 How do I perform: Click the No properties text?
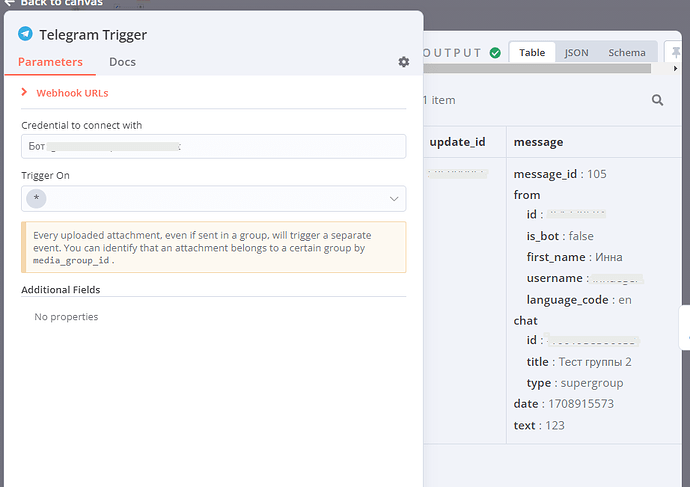click(x=66, y=317)
